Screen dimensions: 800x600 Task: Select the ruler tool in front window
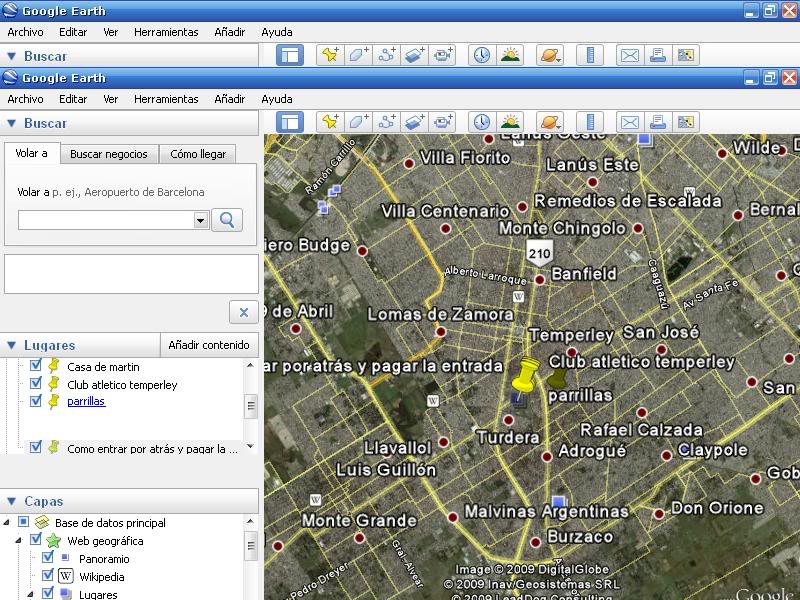[x=590, y=122]
